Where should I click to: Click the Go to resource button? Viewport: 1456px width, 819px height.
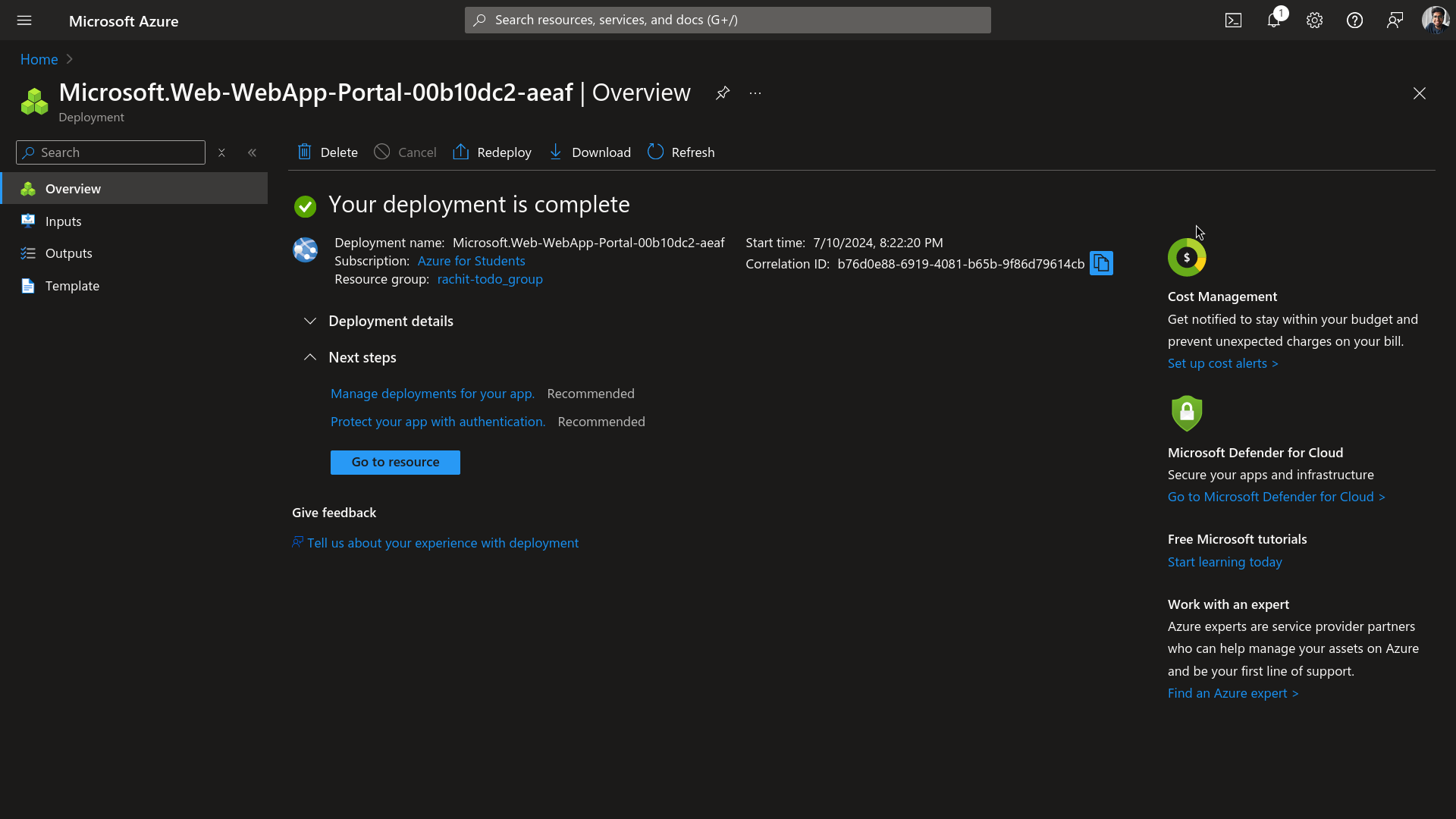tap(395, 462)
